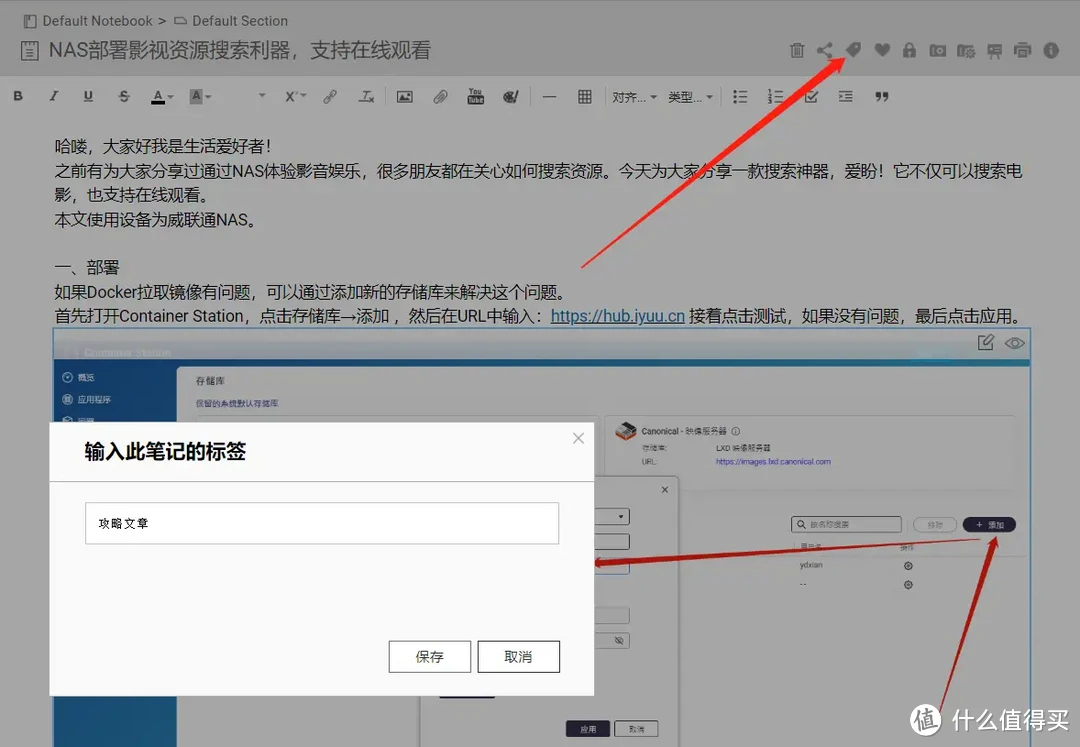1080x747 pixels.
Task: Lock the note with the padlock icon
Action: pos(910,49)
